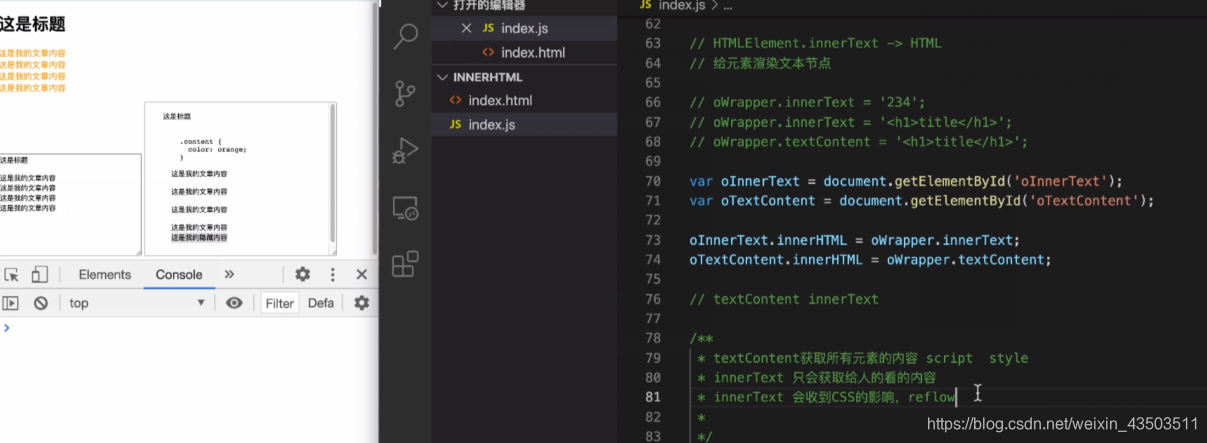This screenshot has width=1207, height=443.
Task: Open the 'top' JavaScript context dropdown
Action: pyautogui.click(x=137, y=303)
